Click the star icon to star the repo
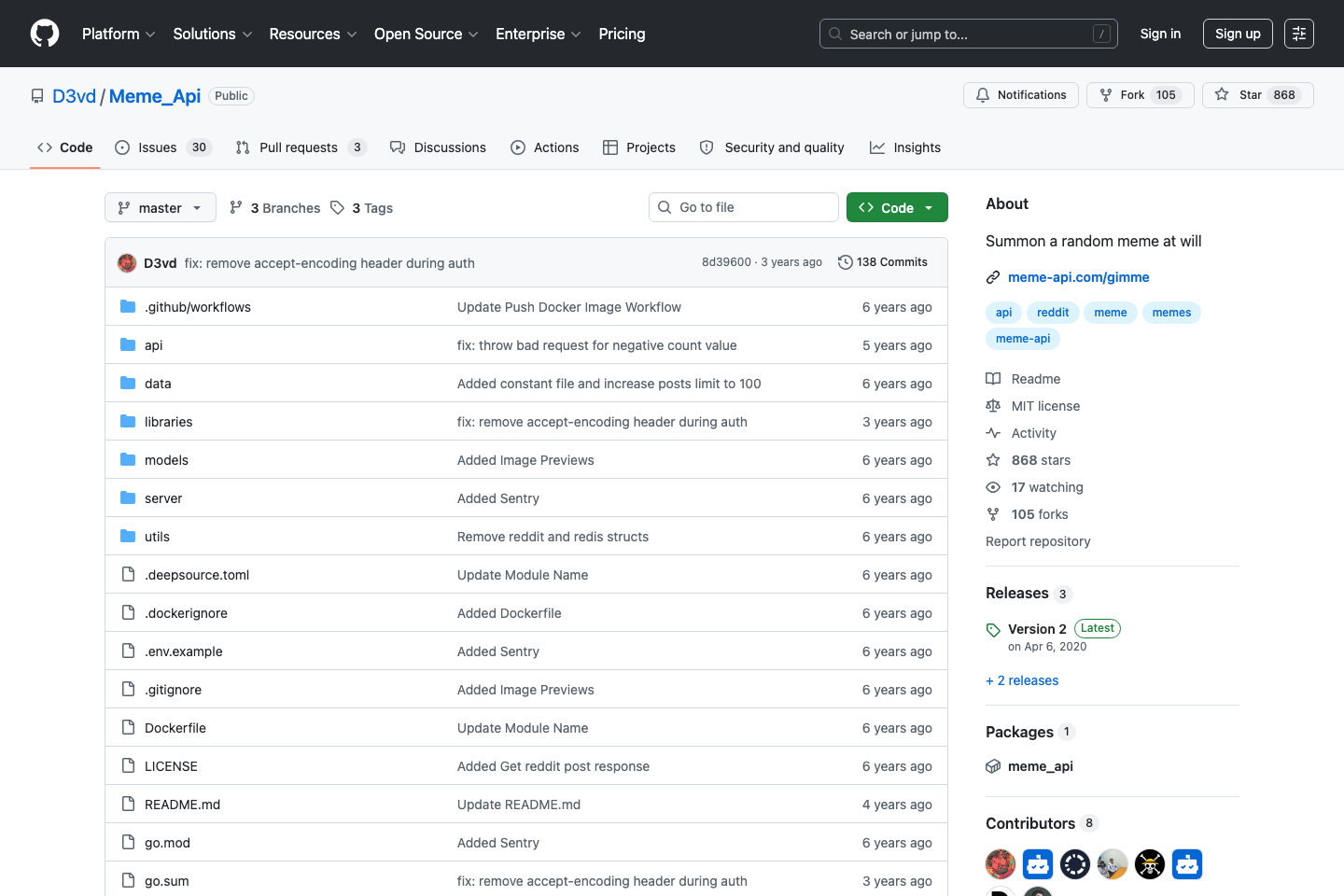Screen dimensions: 1344x896 (1221, 94)
